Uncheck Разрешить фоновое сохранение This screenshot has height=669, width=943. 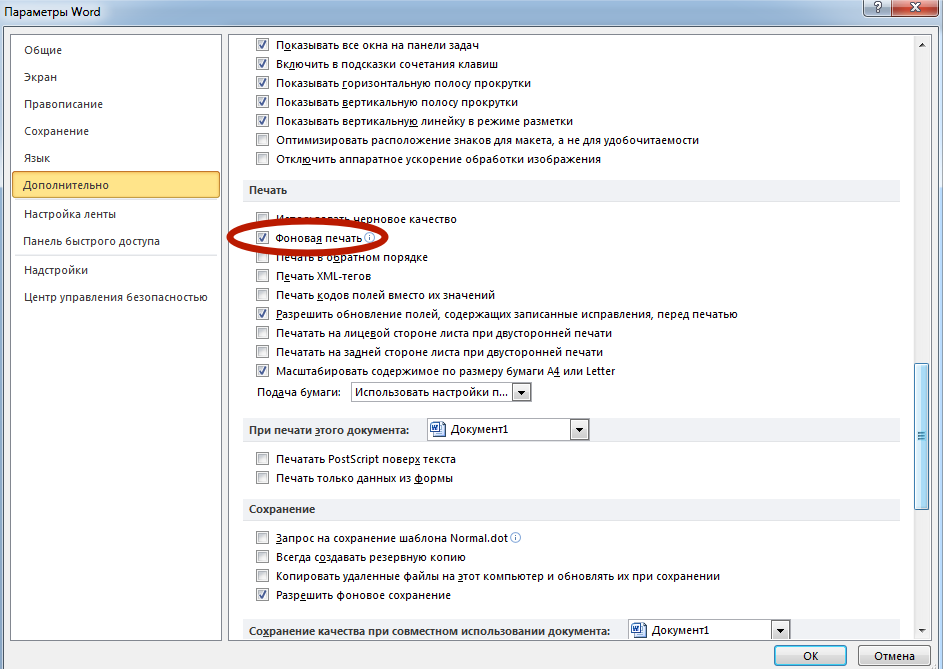[x=262, y=595]
